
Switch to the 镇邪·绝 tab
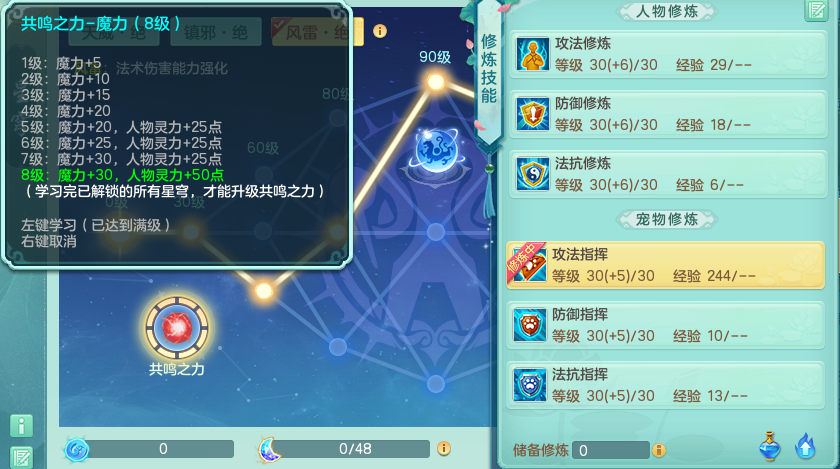216,32
